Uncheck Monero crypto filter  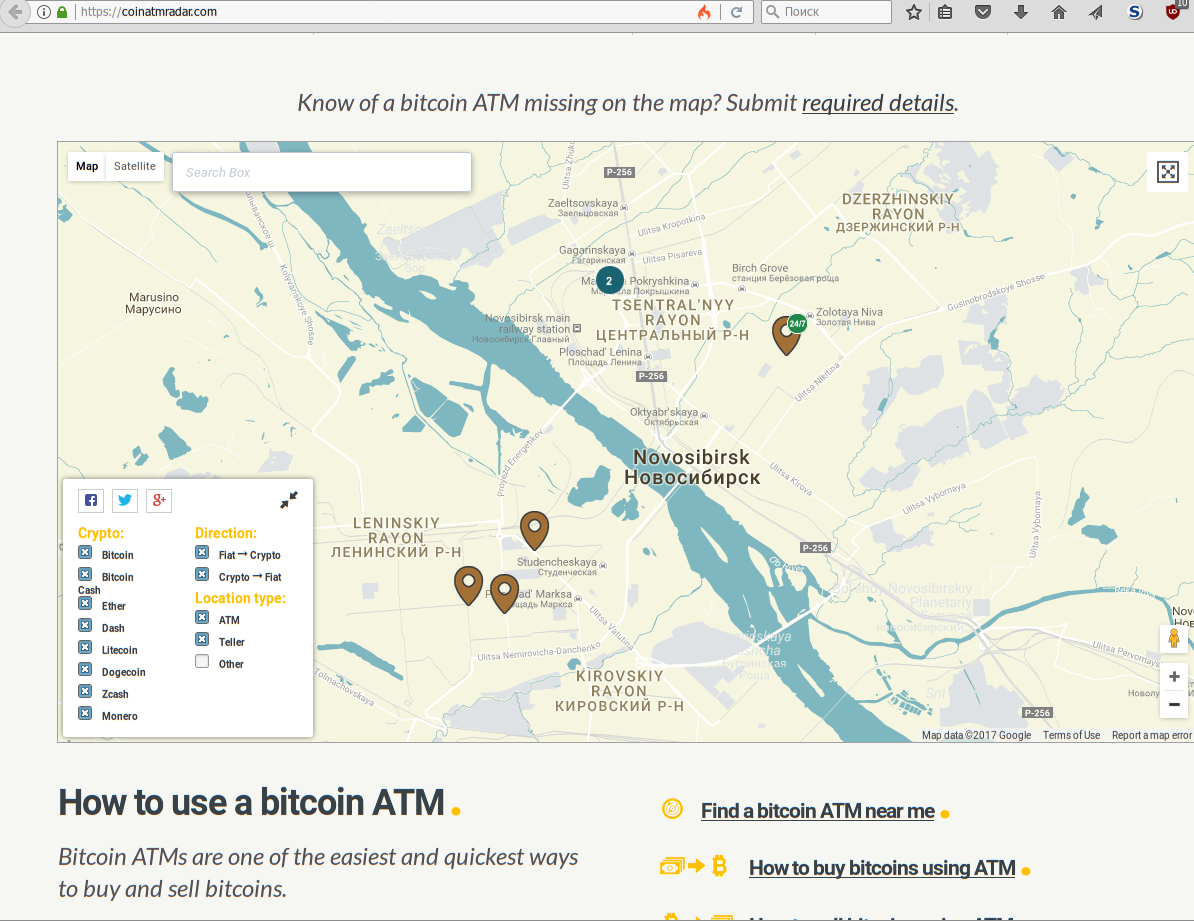[85, 714]
